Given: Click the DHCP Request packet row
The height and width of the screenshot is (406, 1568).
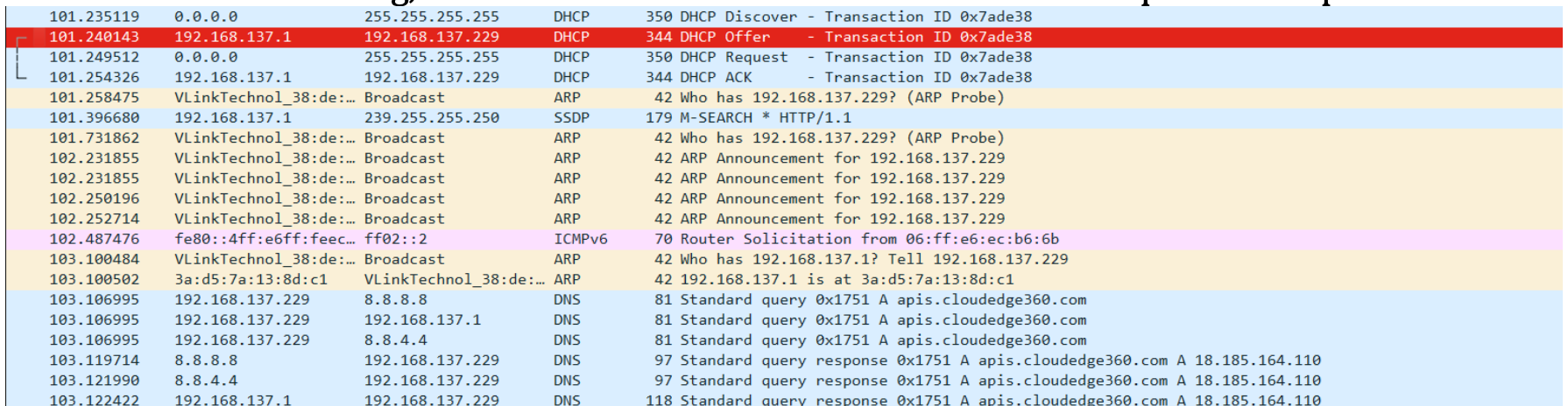Looking at the screenshot, I should coord(784,57).
